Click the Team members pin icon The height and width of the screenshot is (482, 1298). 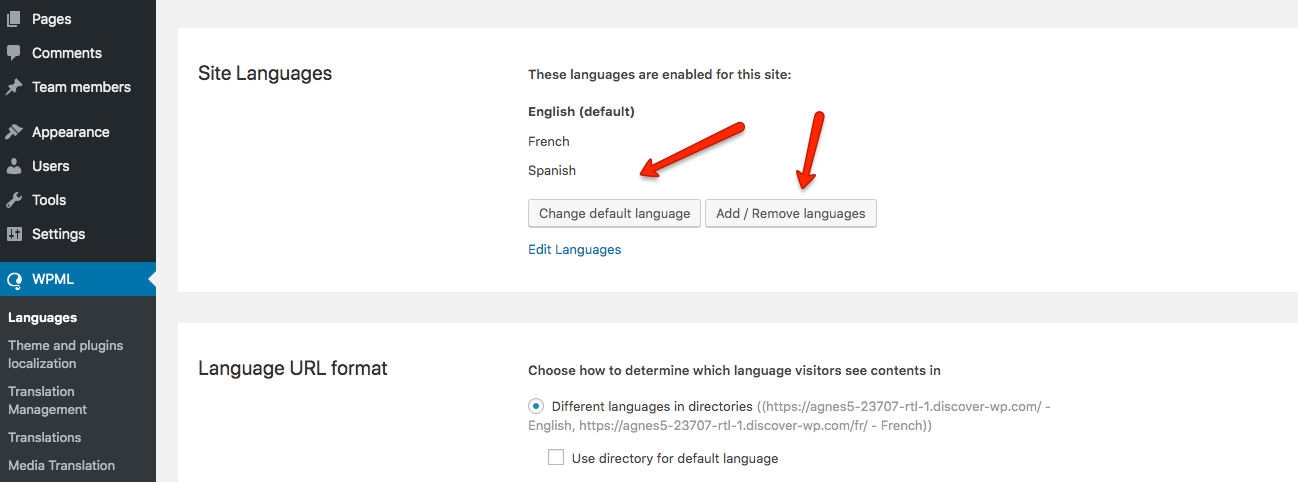click(14, 87)
